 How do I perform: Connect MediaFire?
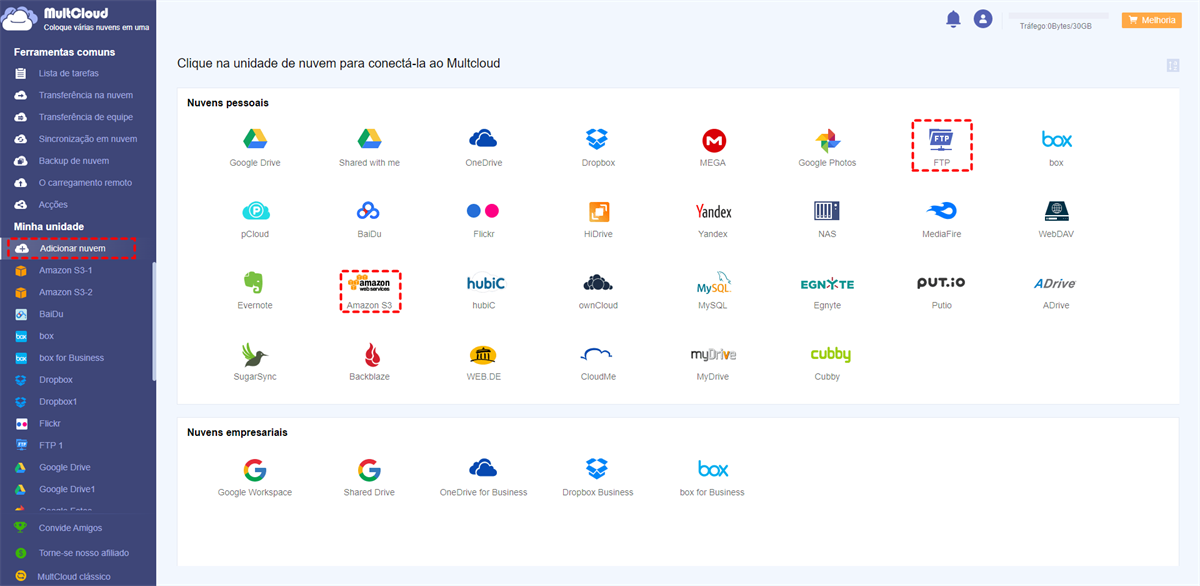point(941,211)
